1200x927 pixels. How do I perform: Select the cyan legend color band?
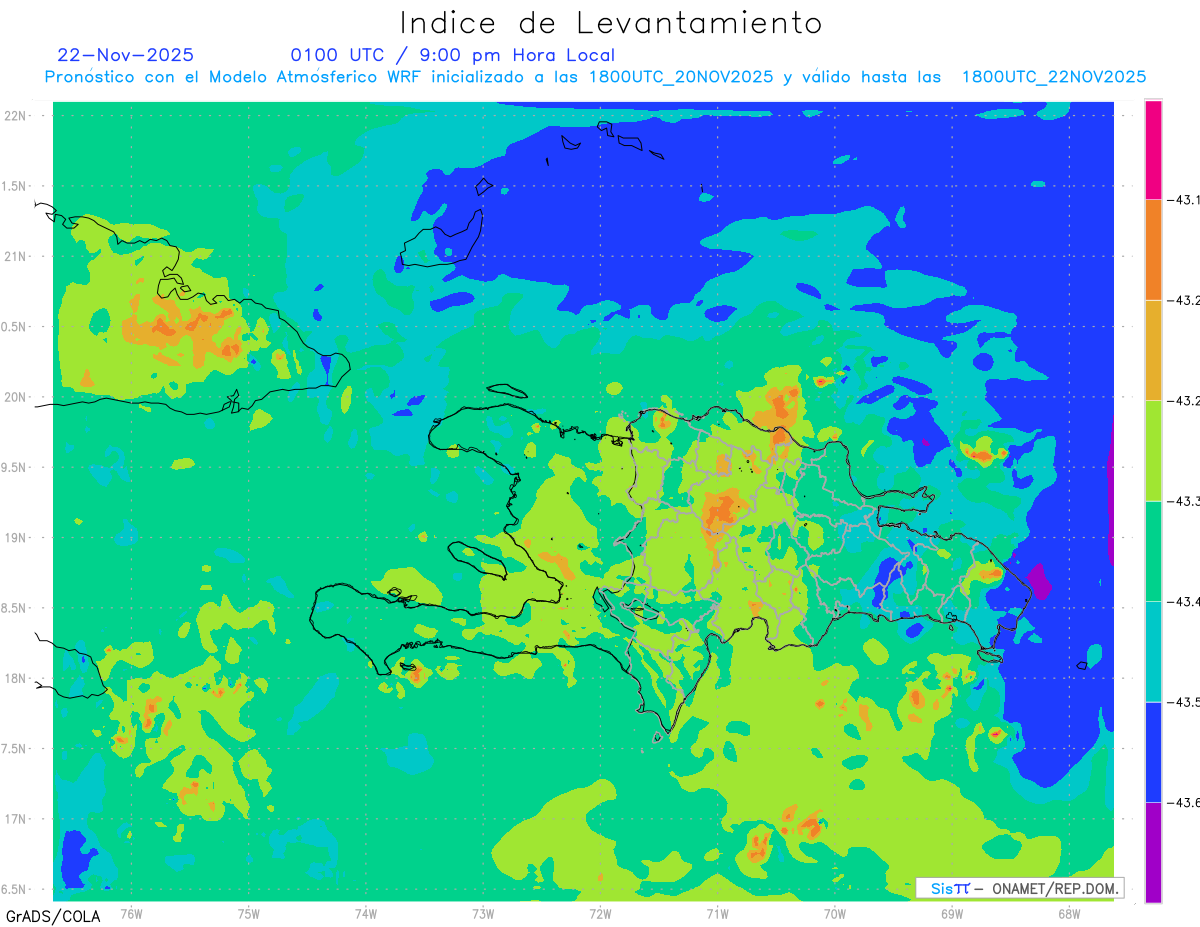point(1153,651)
